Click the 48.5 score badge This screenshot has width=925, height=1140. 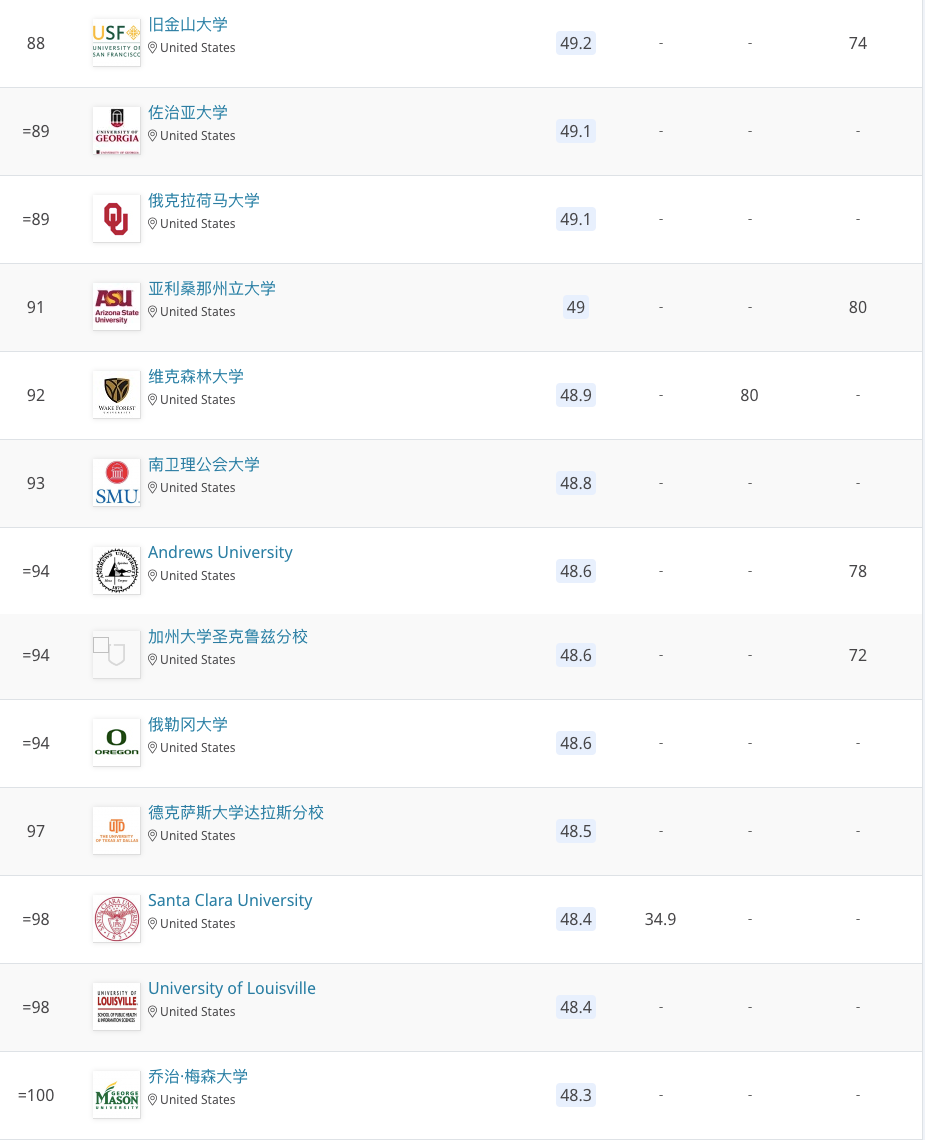pyautogui.click(x=576, y=832)
